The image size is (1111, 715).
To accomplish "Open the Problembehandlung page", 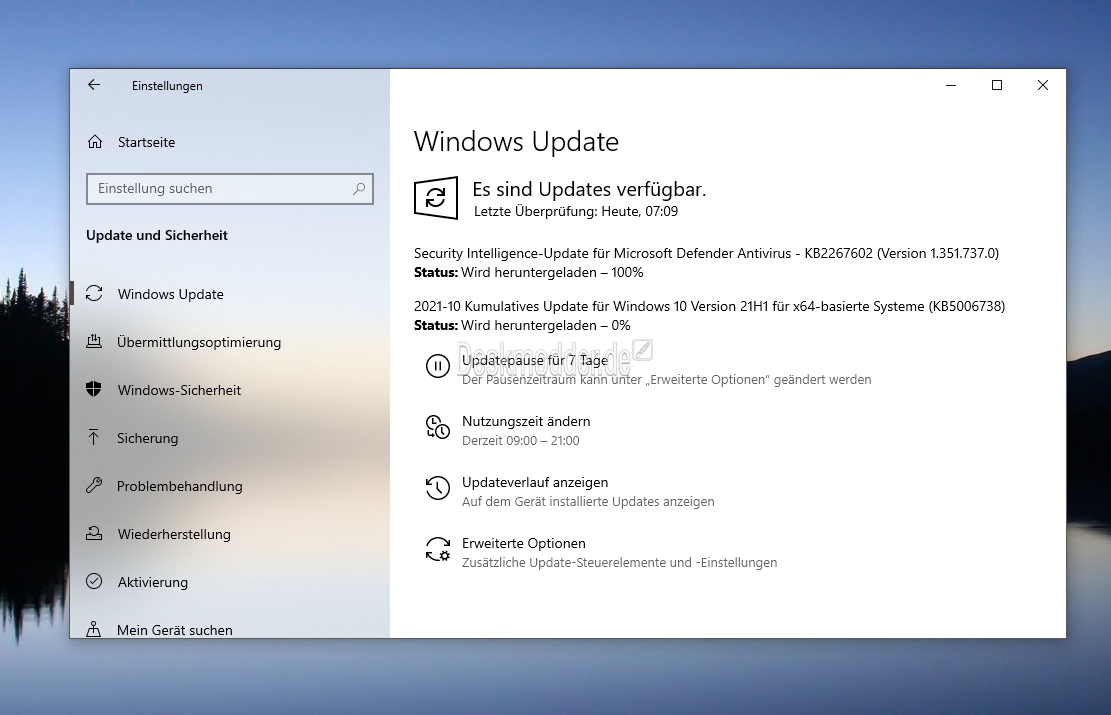I will pyautogui.click(x=179, y=486).
